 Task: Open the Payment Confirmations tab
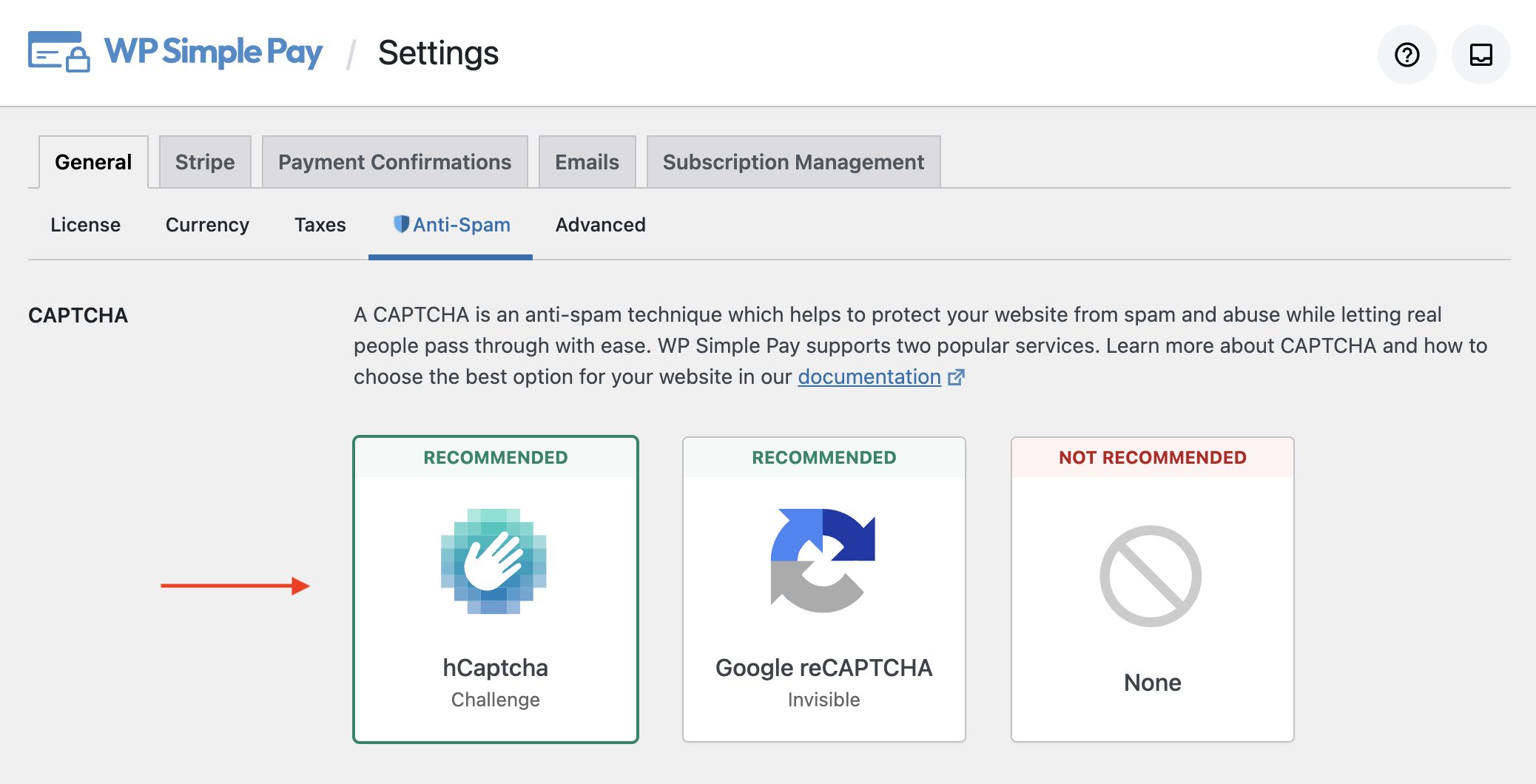click(x=394, y=162)
